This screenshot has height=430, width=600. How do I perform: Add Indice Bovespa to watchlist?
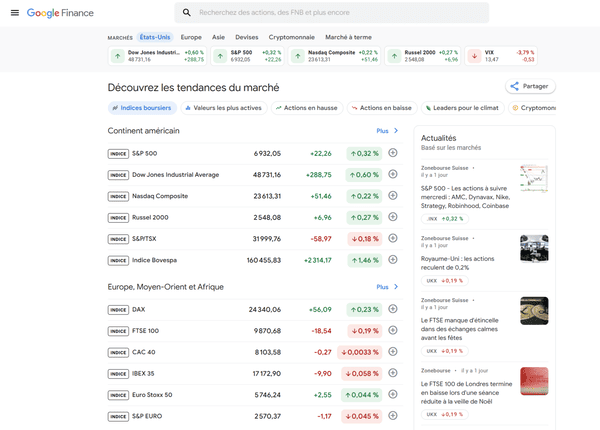point(392,260)
